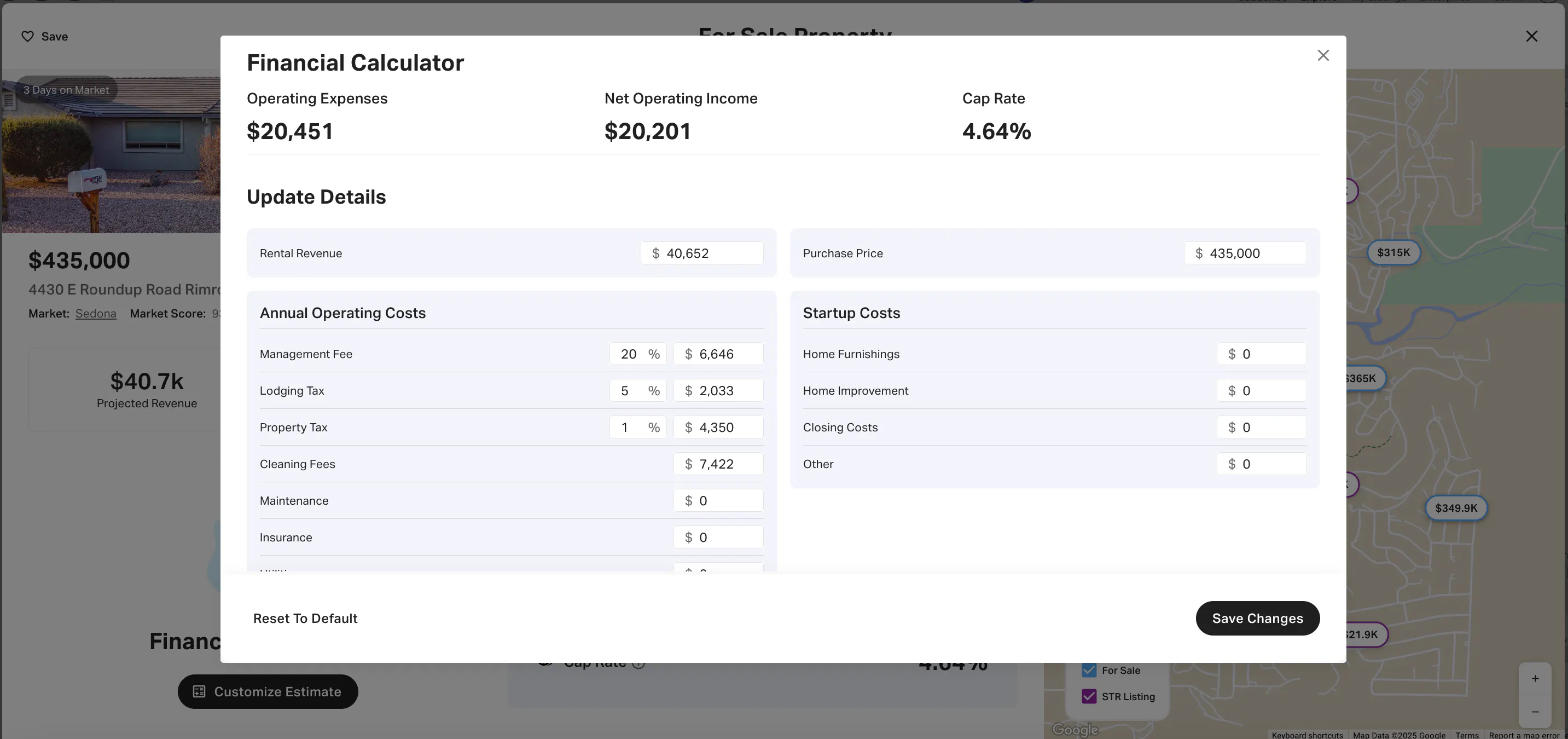This screenshot has width=1568, height=739.
Task: Edit Management Fee percentage field
Action: pyautogui.click(x=638, y=354)
